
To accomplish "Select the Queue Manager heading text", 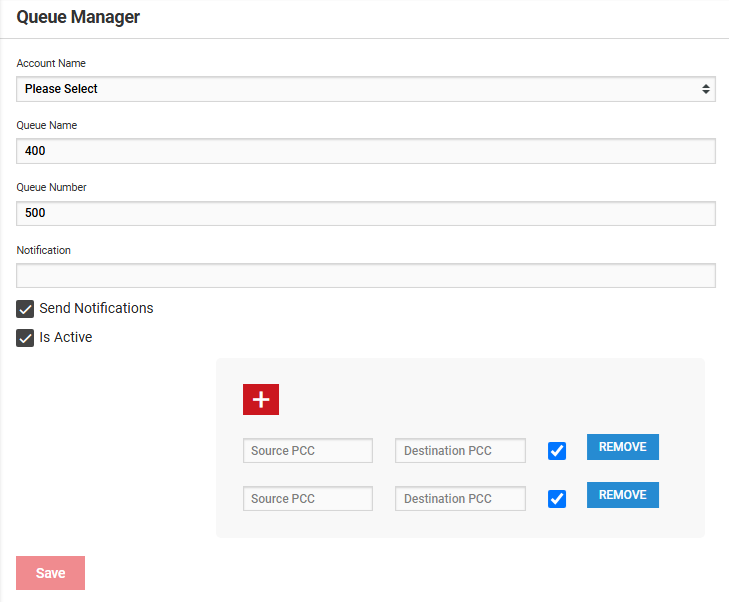I will tap(78, 17).
